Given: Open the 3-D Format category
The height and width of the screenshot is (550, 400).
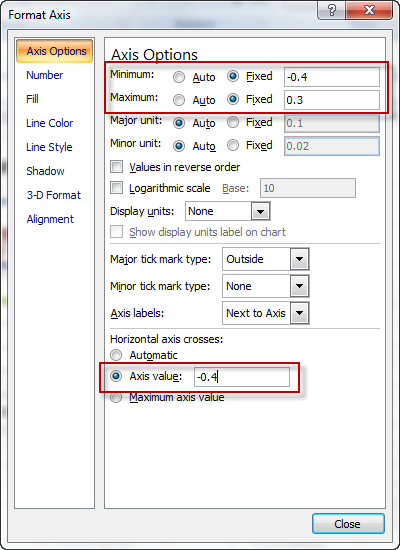Looking at the screenshot, I should pyautogui.click(x=54, y=195).
